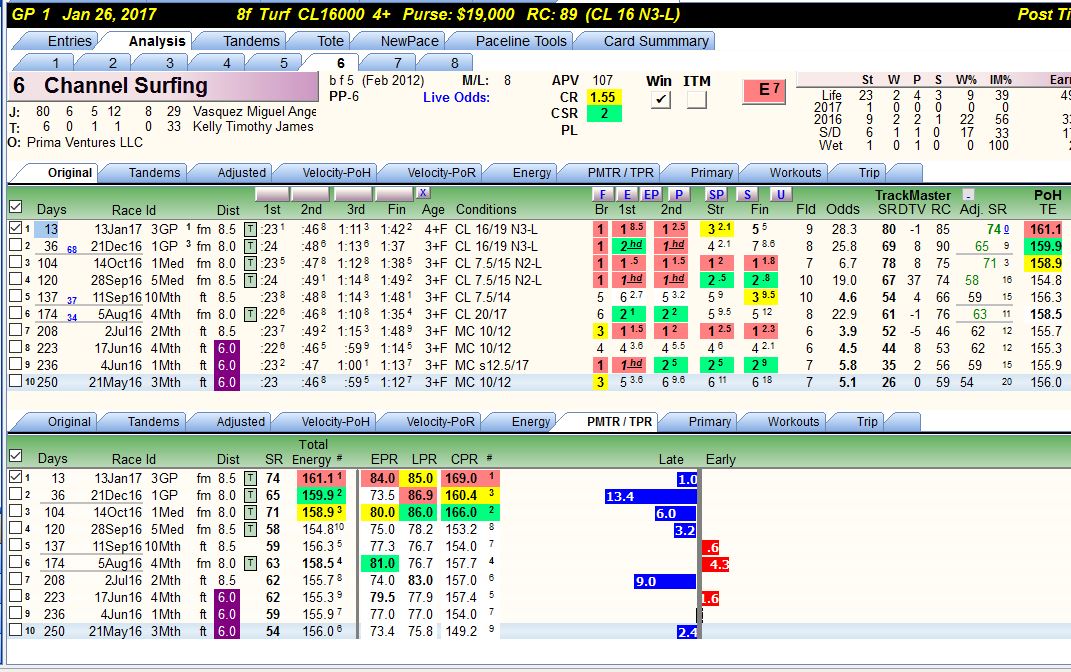Open the NewPace tab
1071x672 pixels.
[x=409, y=41]
